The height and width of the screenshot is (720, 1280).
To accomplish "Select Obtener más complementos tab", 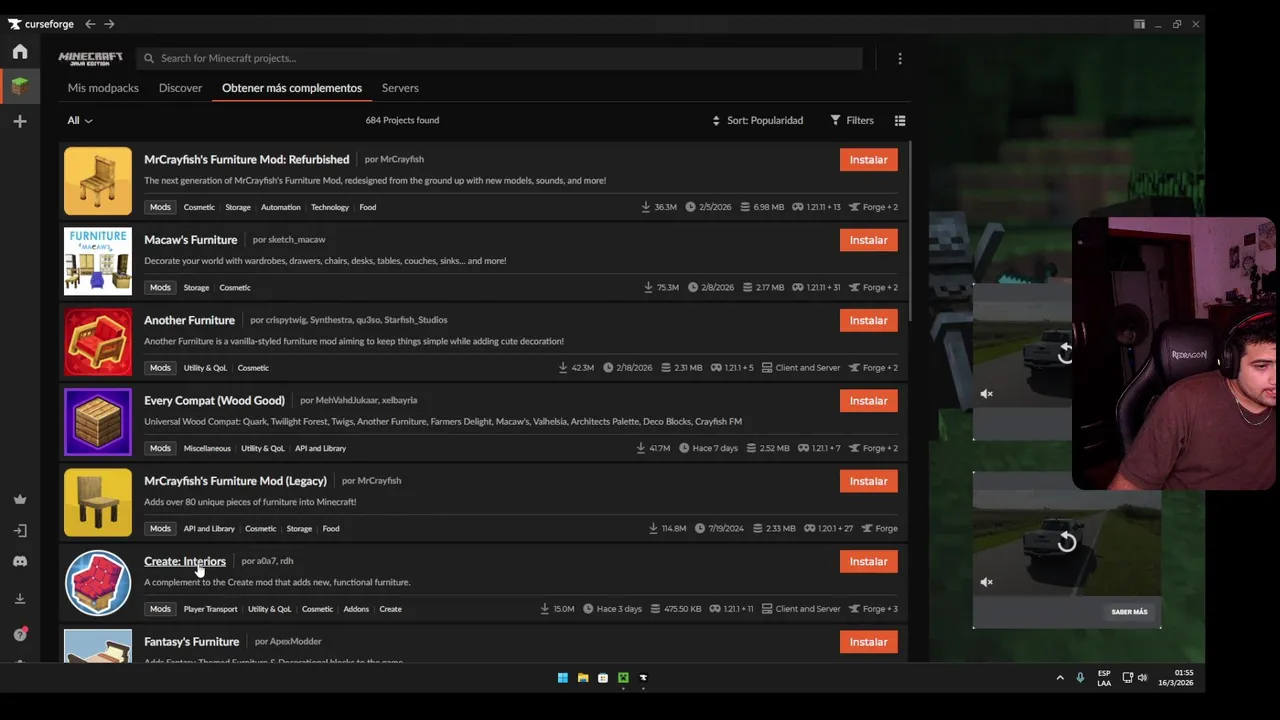I will [292, 88].
